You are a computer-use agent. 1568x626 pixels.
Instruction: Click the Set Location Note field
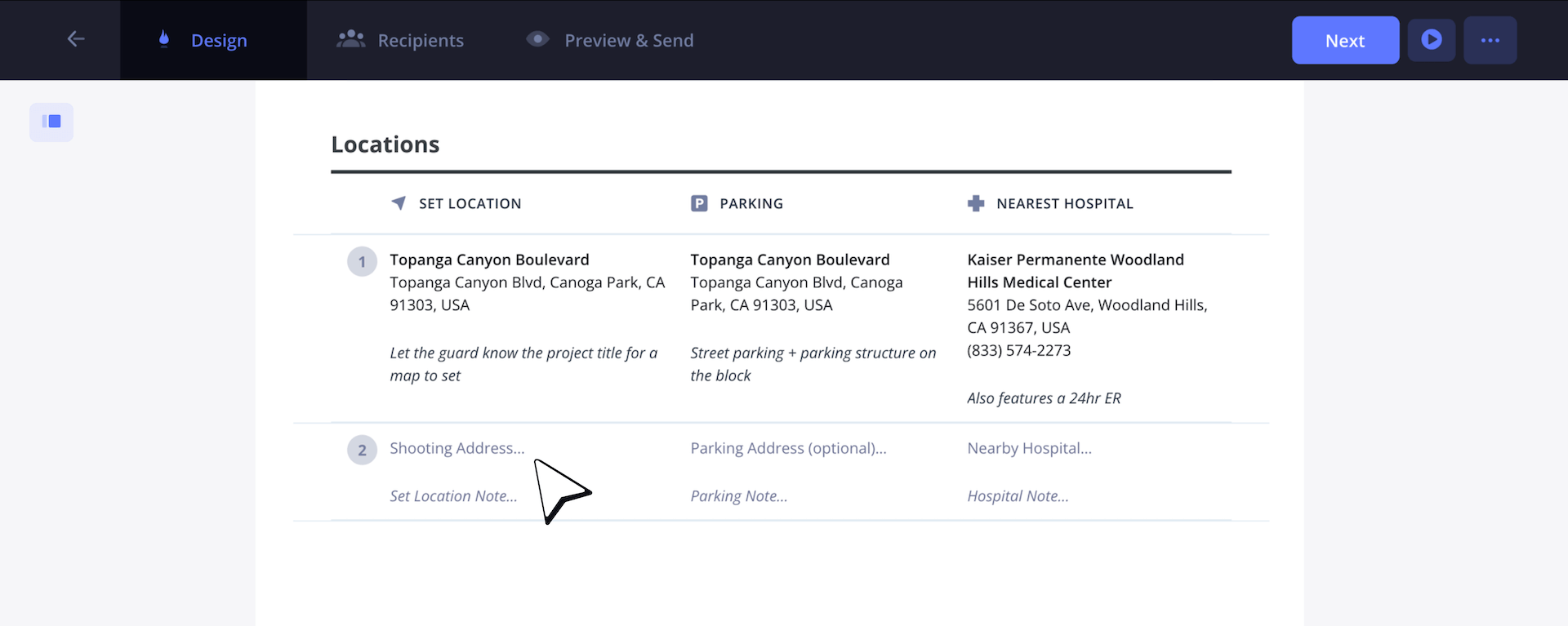pyautogui.click(x=453, y=496)
